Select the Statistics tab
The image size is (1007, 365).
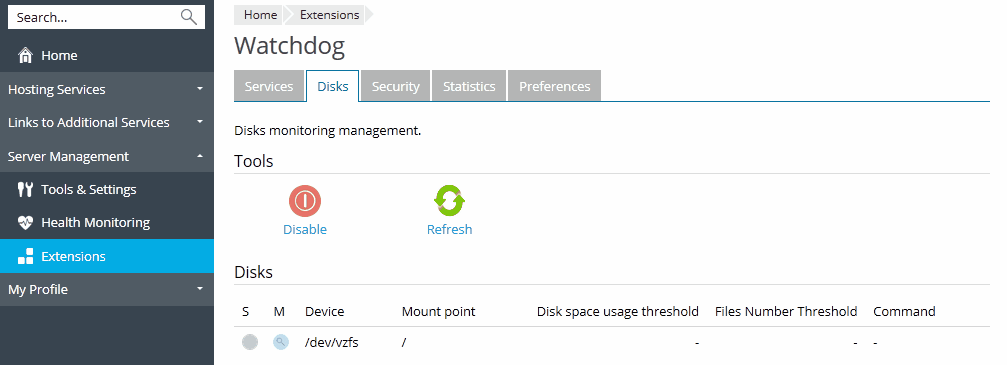click(469, 86)
